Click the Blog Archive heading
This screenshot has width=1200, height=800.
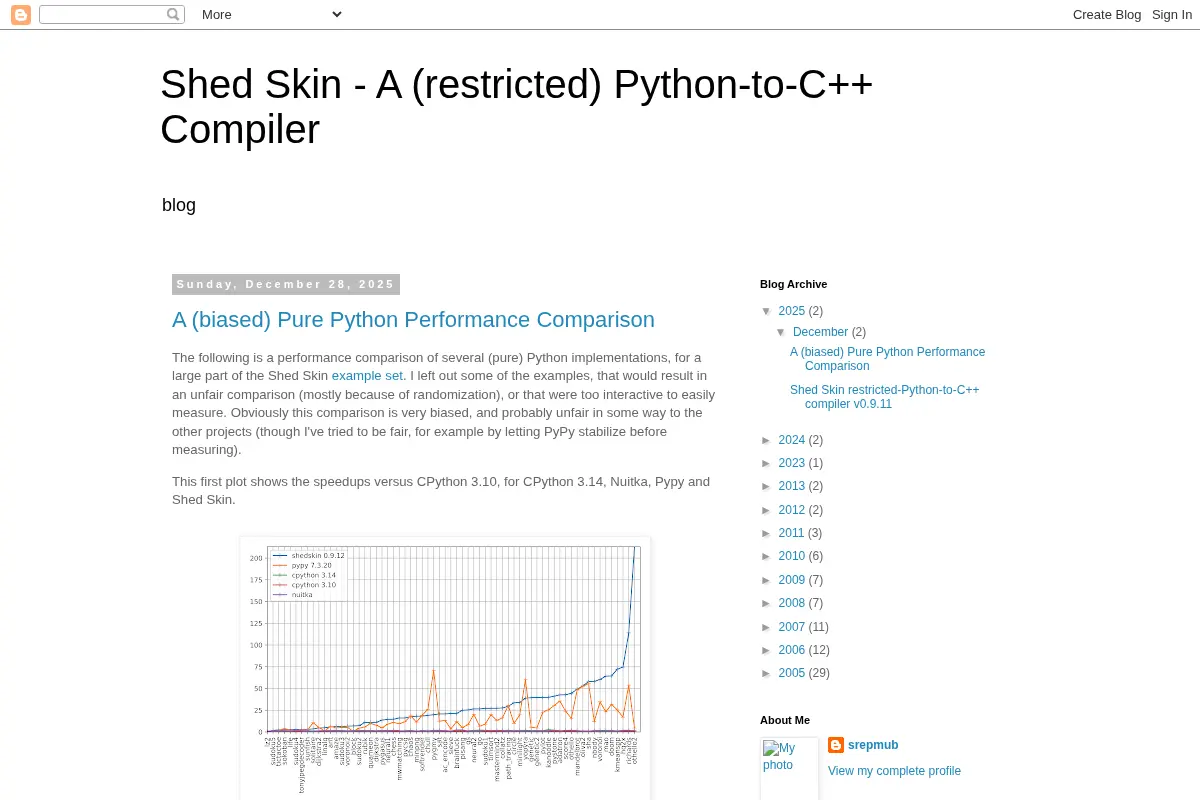click(794, 284)
